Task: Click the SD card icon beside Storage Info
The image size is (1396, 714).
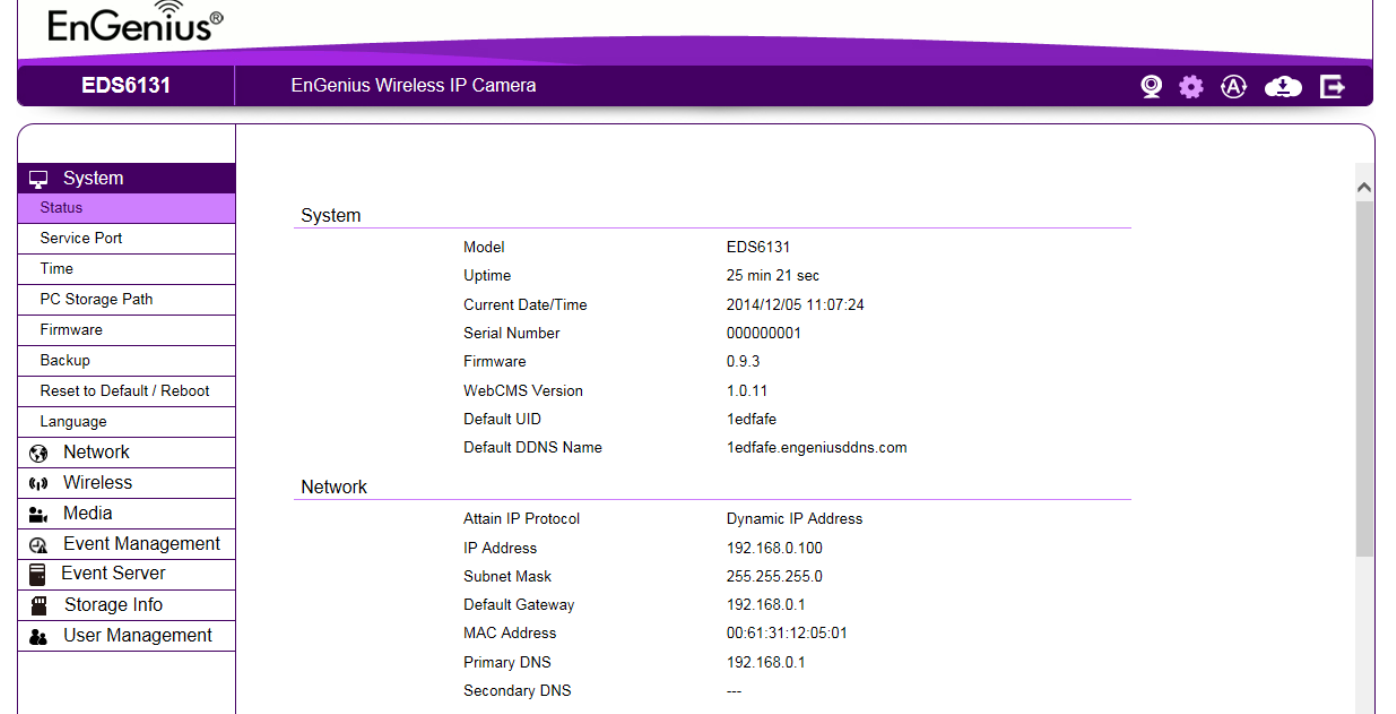Action: 40,605
